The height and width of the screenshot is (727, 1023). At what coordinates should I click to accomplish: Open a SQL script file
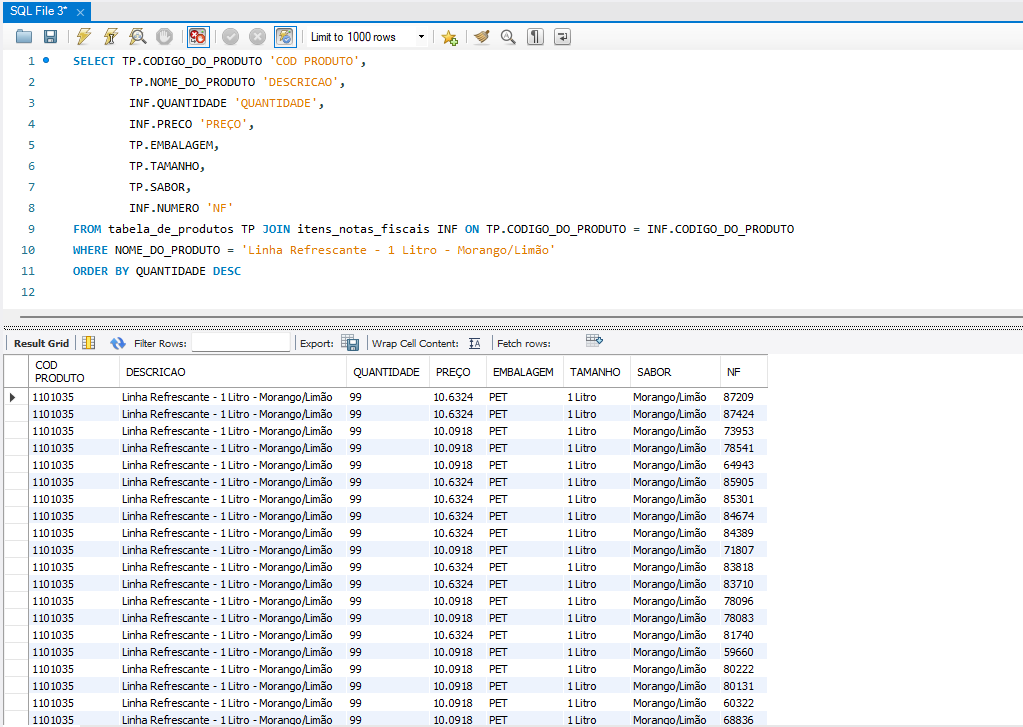click(x=24, y=37)
